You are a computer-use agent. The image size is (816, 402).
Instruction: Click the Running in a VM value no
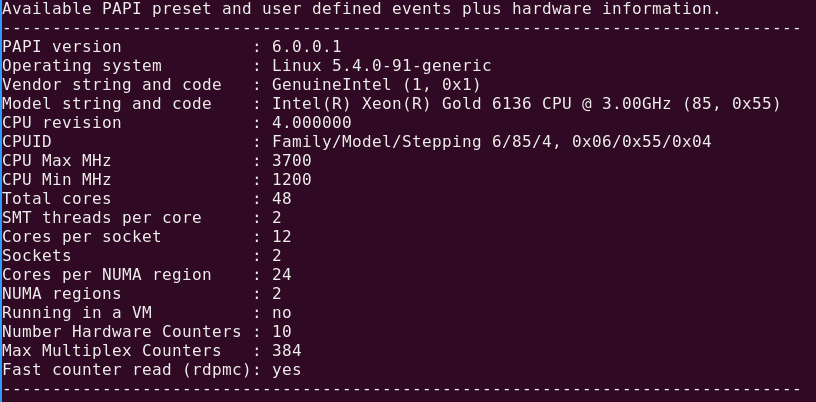coord(282,313)
